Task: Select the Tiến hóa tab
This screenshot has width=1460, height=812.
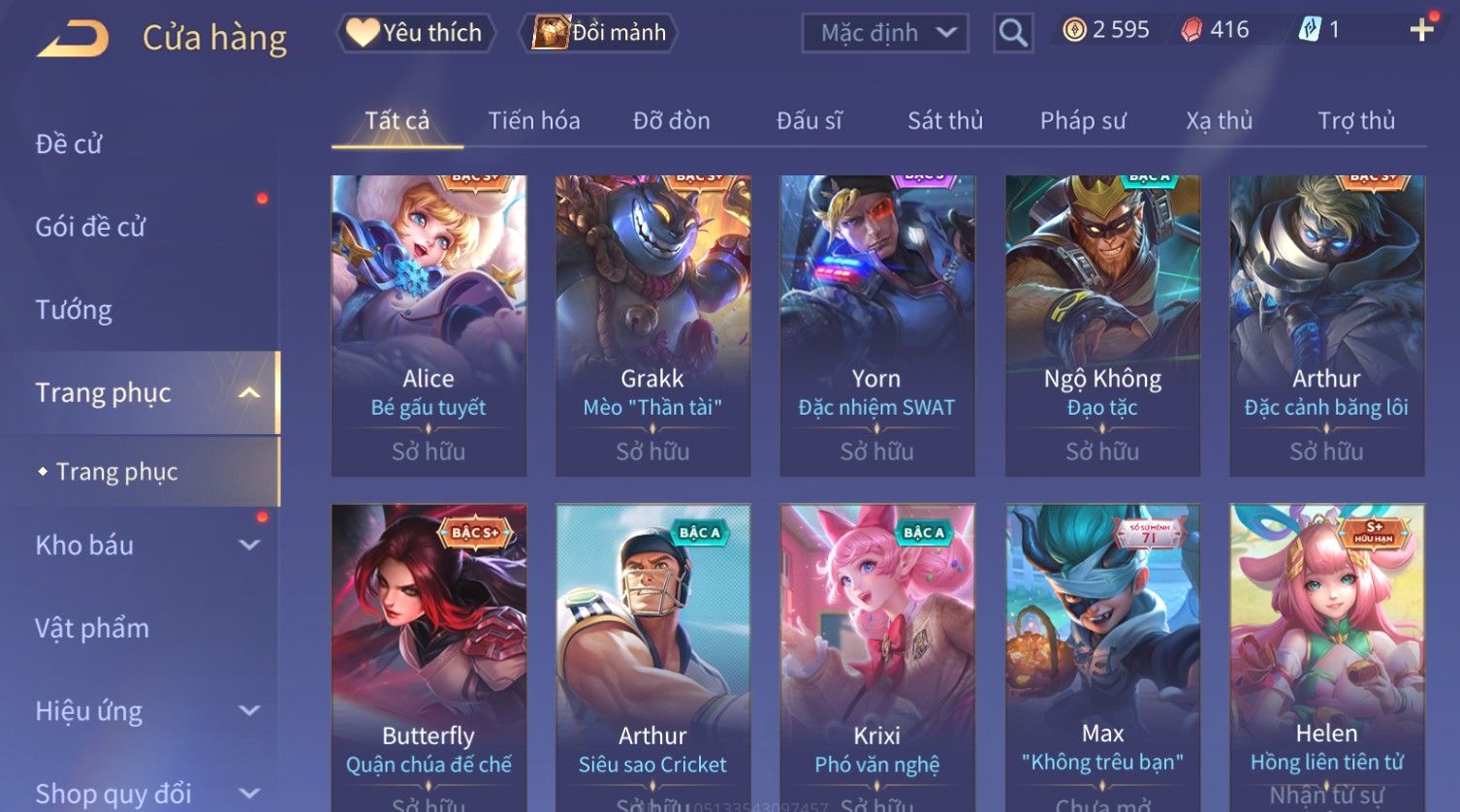Action: [534, 120]
